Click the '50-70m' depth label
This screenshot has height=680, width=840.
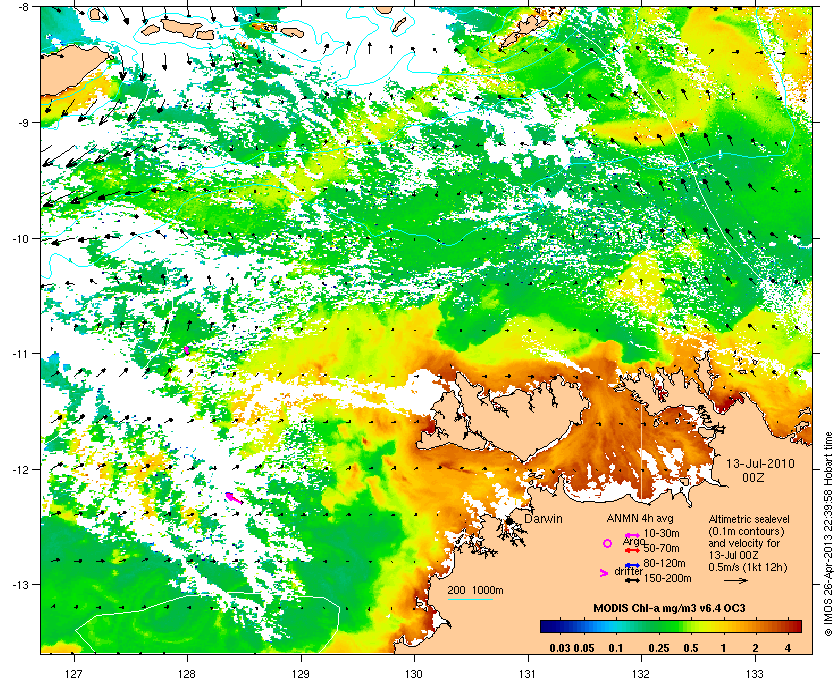(661, 549)
